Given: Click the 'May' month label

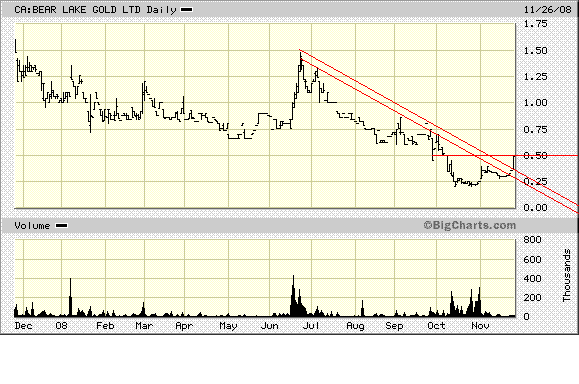Looking at the screenshot, I should (x=228, y=326).
